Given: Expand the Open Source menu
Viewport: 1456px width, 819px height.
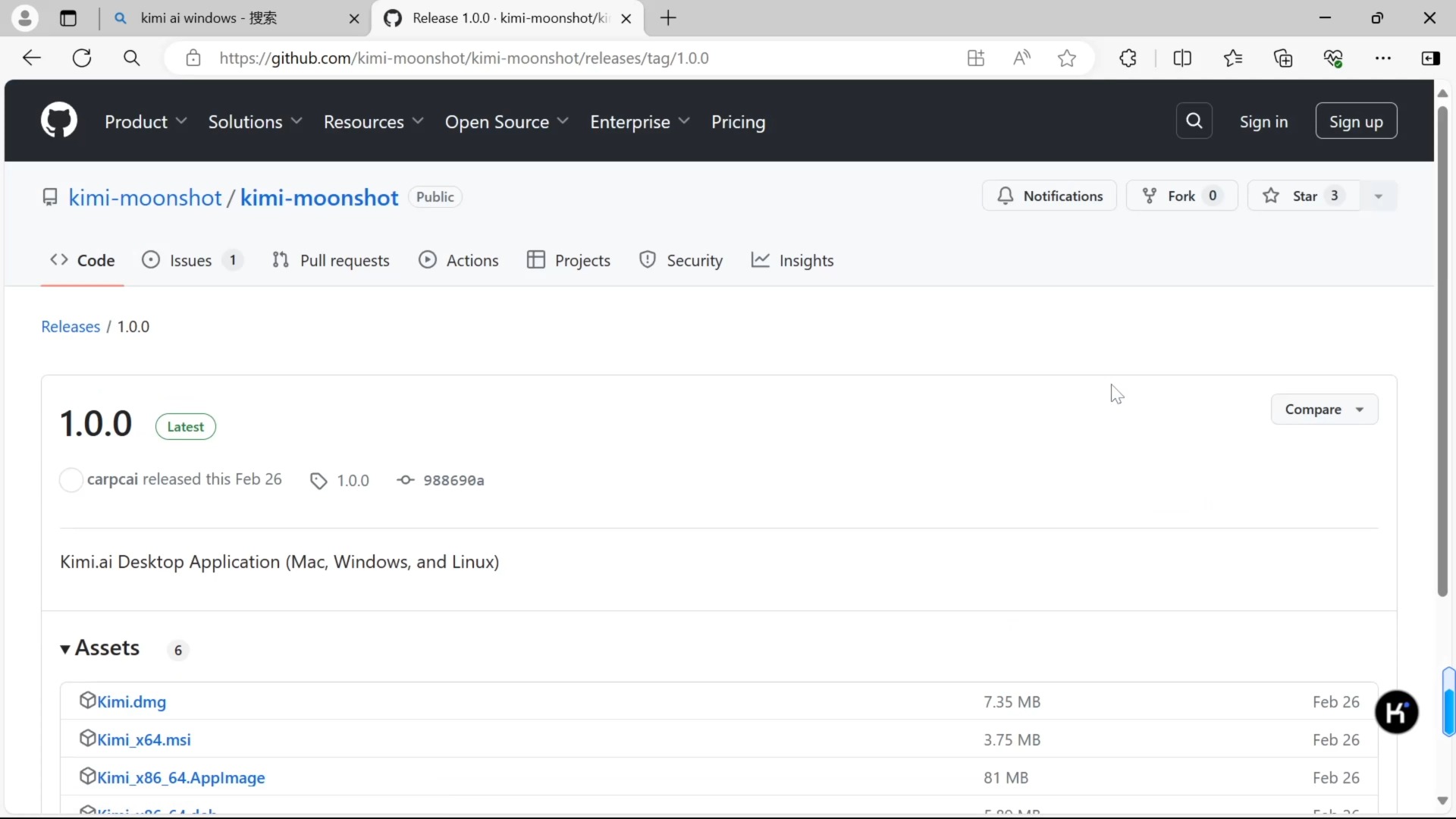Looking at the screenshot, I should [507, 121].
